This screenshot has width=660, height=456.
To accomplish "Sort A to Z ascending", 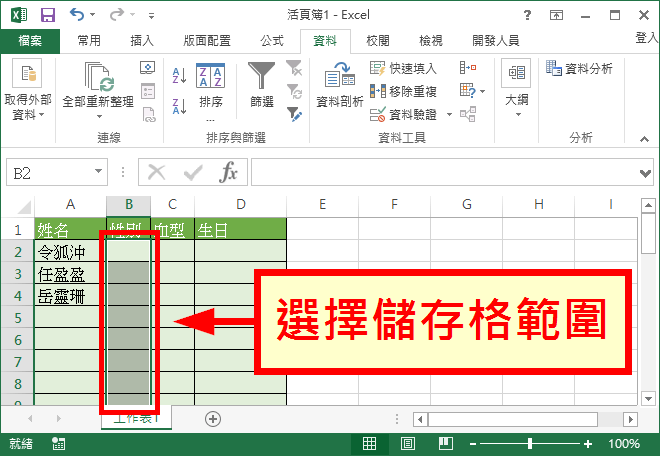I will click(180, 75).
